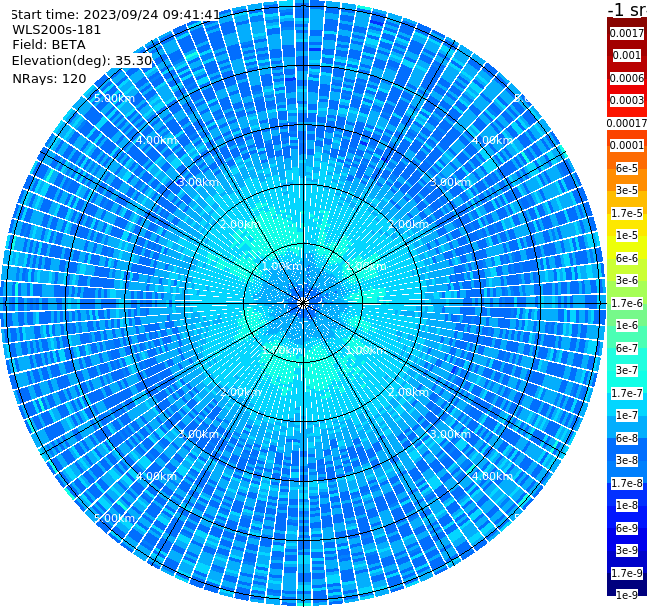Viewport: 647px width, 607px height.
Task: Select the 1e-9 colorbar bottom label
Action: point(627,595)
